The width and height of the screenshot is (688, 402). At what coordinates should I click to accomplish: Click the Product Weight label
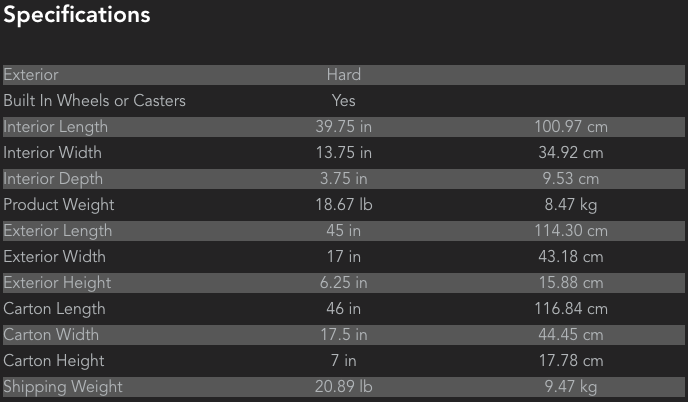click(59, 205)
